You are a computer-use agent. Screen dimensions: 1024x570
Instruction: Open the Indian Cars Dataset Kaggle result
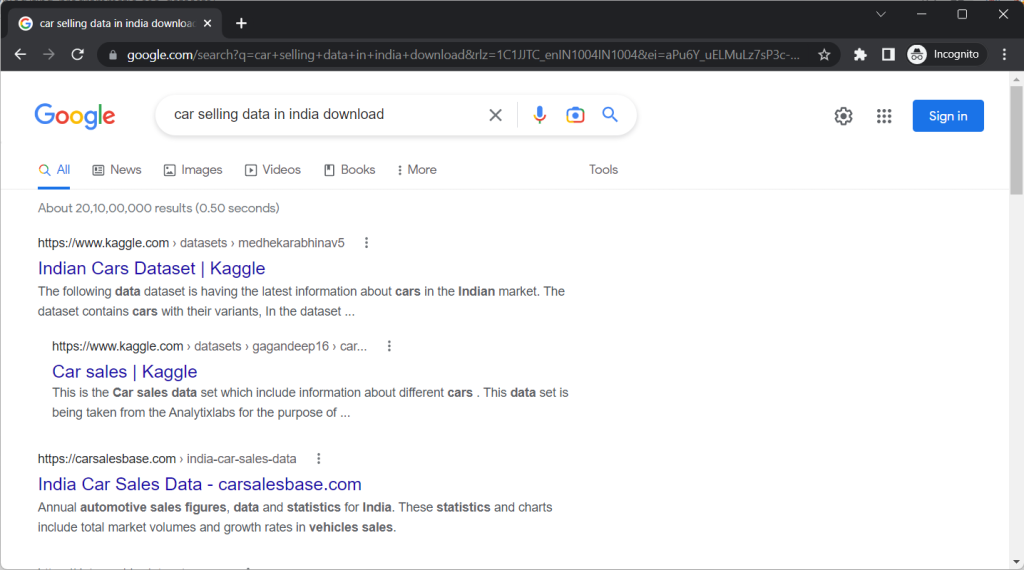[x=152, y=268]
